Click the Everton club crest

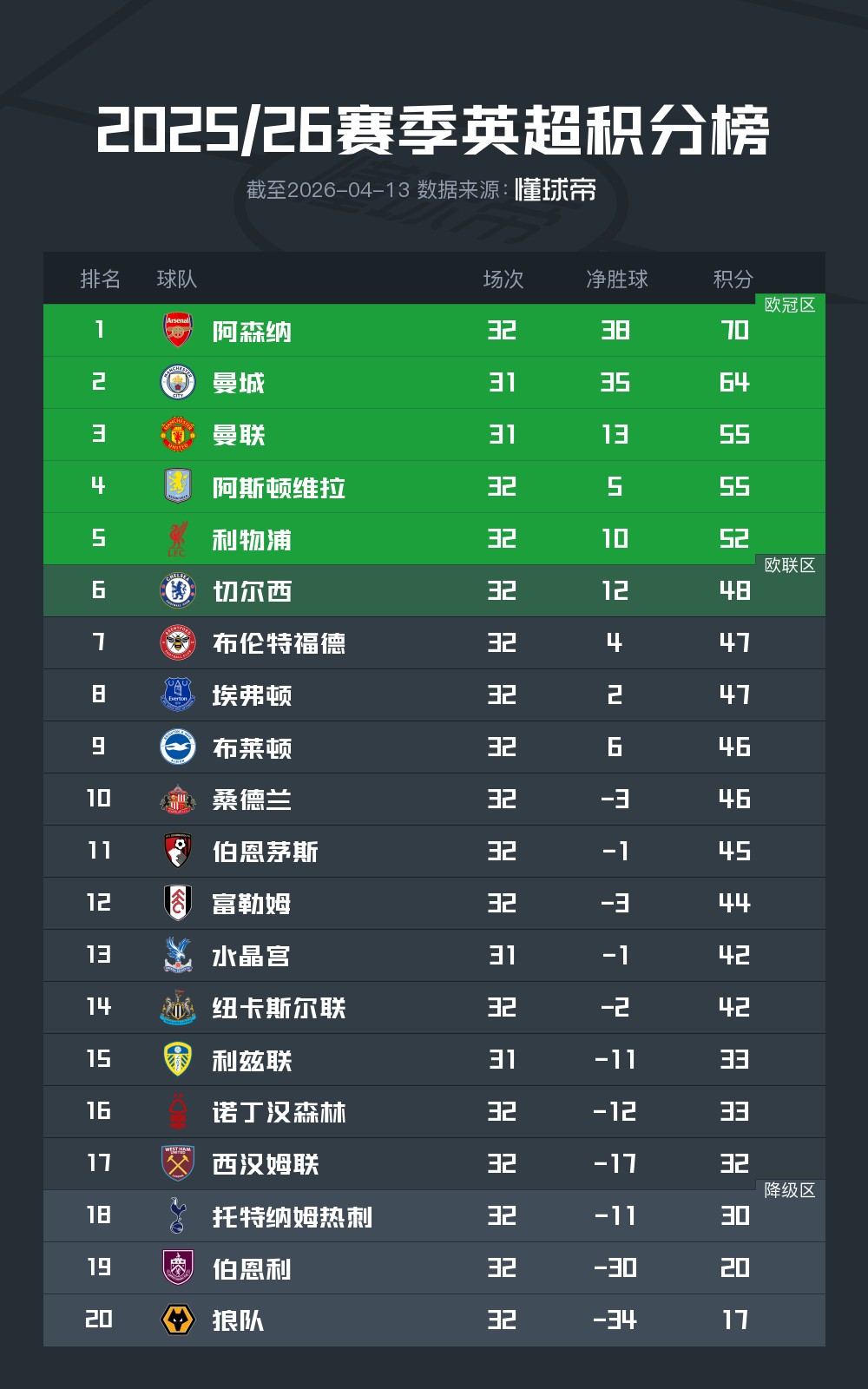(178, 694)
